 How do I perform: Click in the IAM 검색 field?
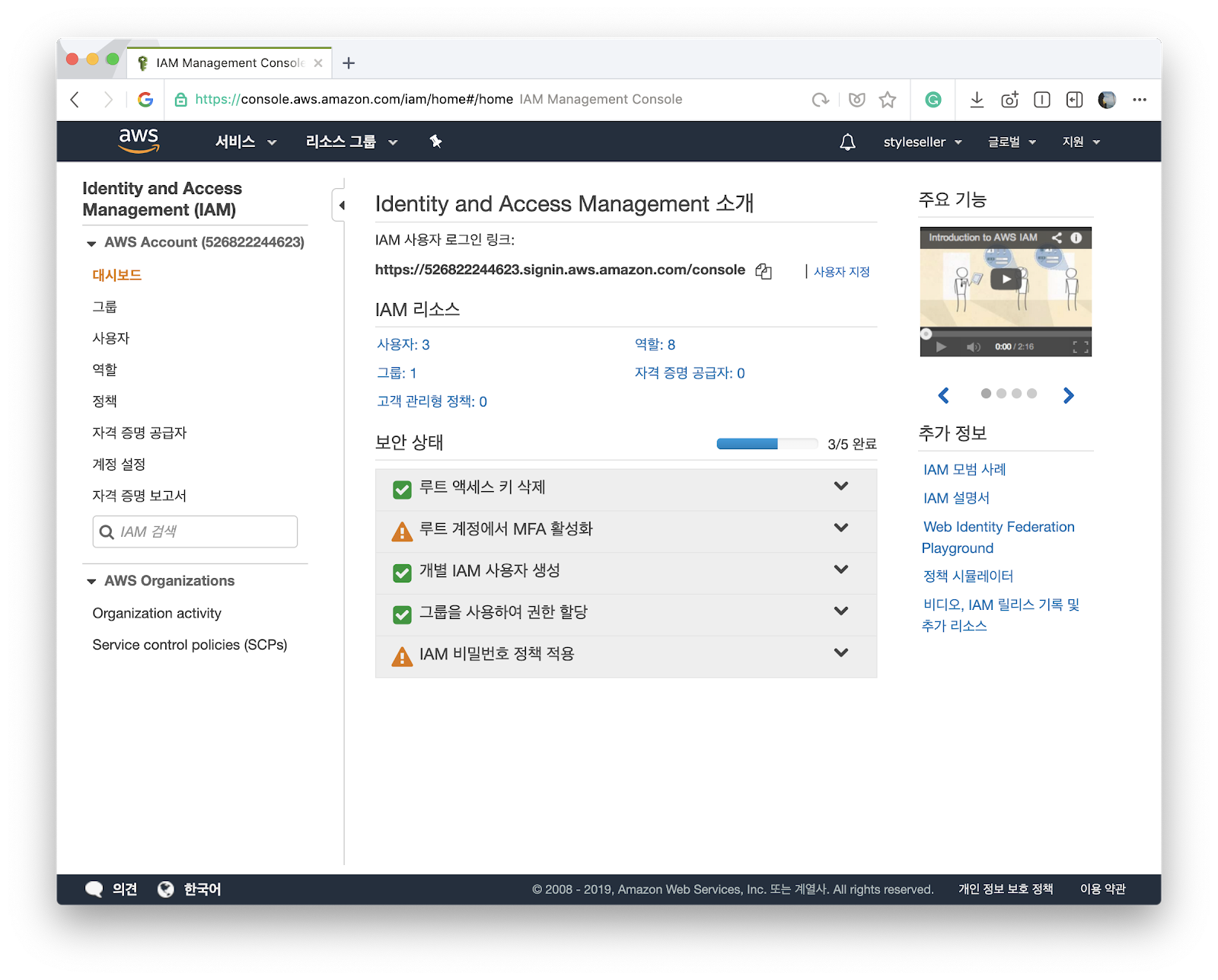click(195, 532)
